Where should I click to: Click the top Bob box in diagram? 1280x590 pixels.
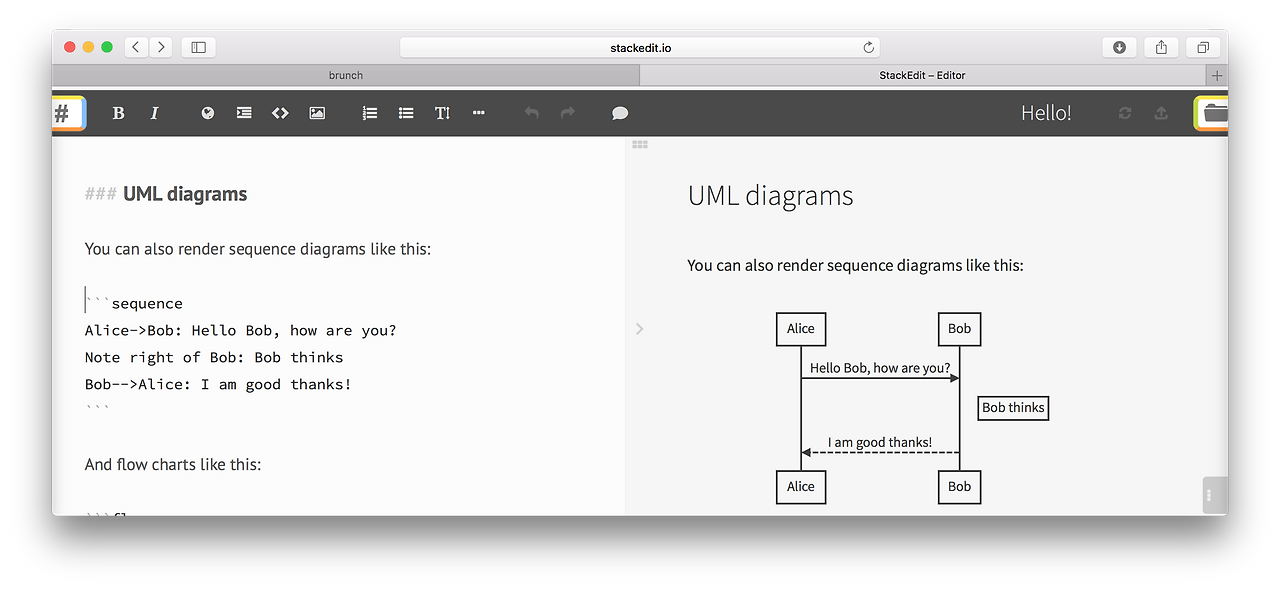959,329
